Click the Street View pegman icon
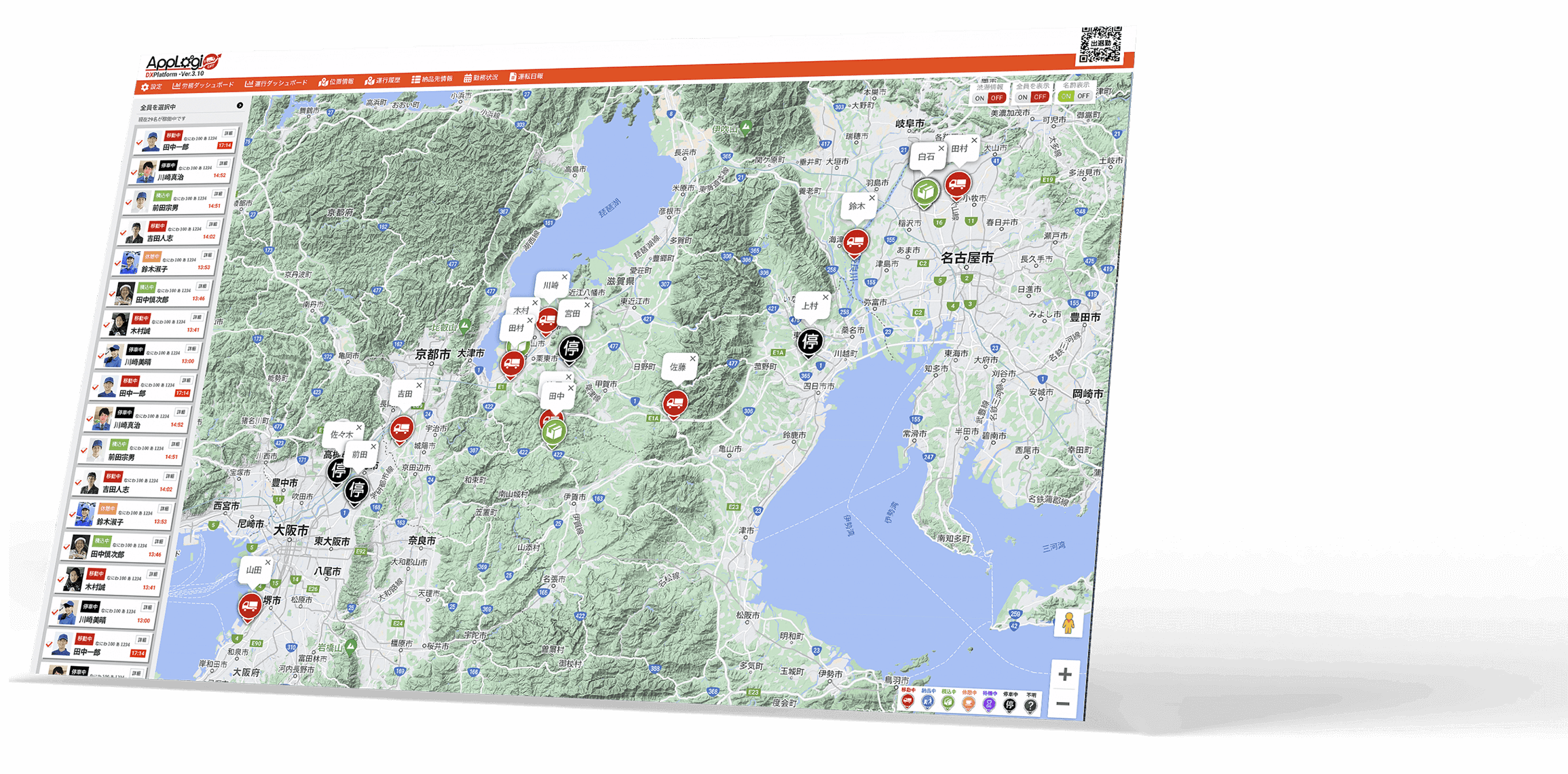 pyautogui.click(x=1068, y=623)
